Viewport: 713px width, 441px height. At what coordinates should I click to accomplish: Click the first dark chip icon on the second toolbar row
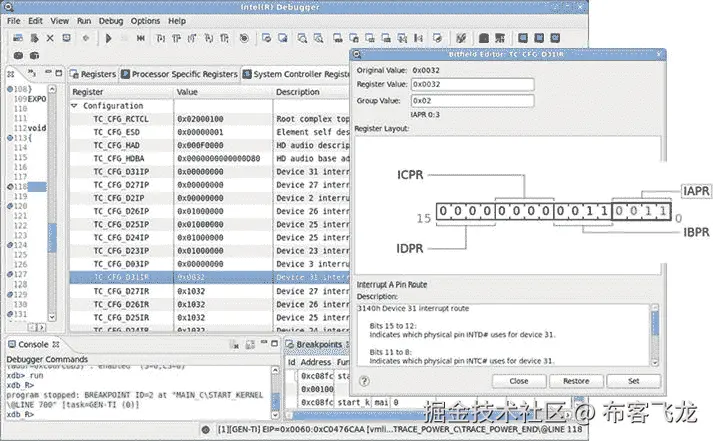tap(18, 55)
